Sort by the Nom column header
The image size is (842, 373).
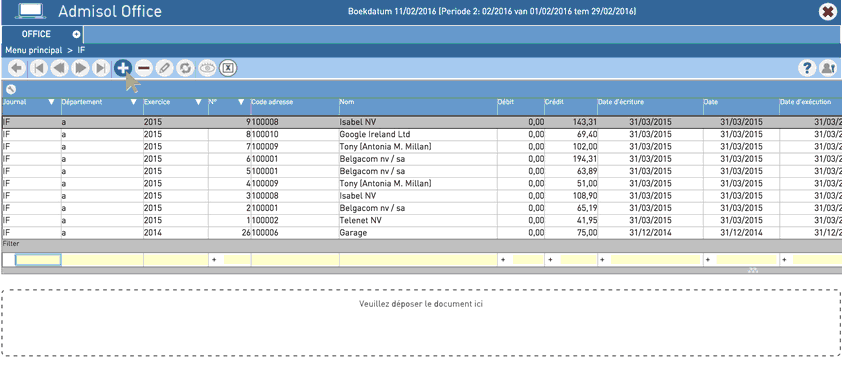coord(418,106)
